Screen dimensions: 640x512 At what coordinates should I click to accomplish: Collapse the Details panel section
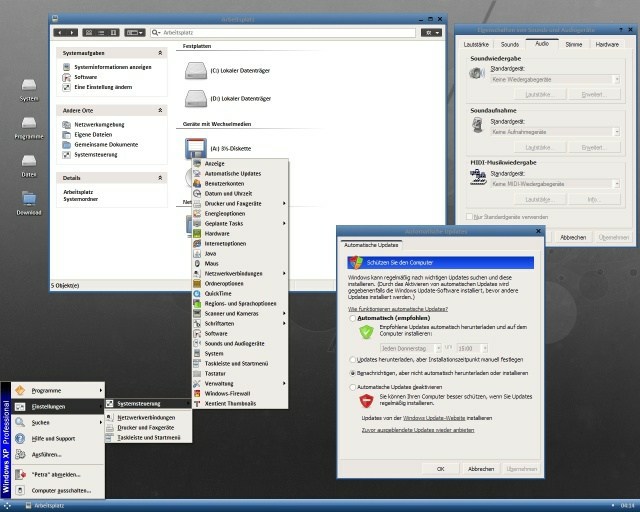[x=160, y=178]
